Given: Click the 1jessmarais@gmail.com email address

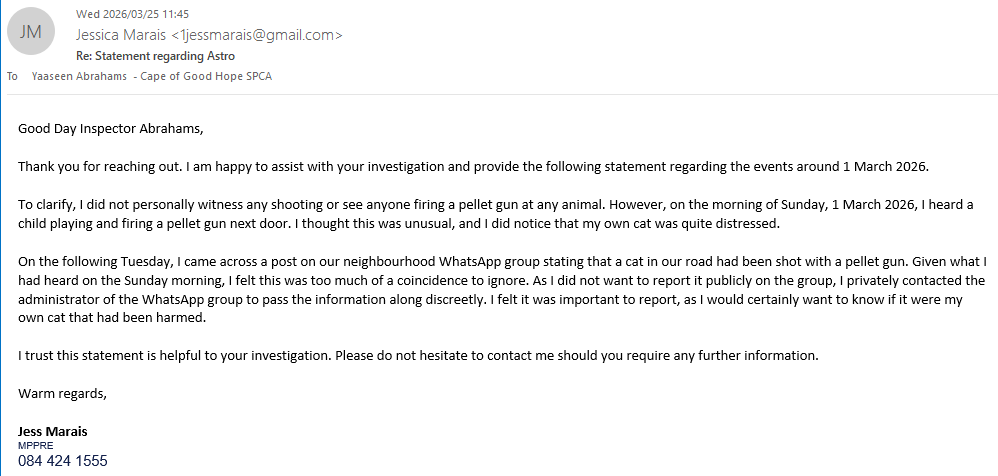Looking at the screenshot, I should (x=257, y=35).
